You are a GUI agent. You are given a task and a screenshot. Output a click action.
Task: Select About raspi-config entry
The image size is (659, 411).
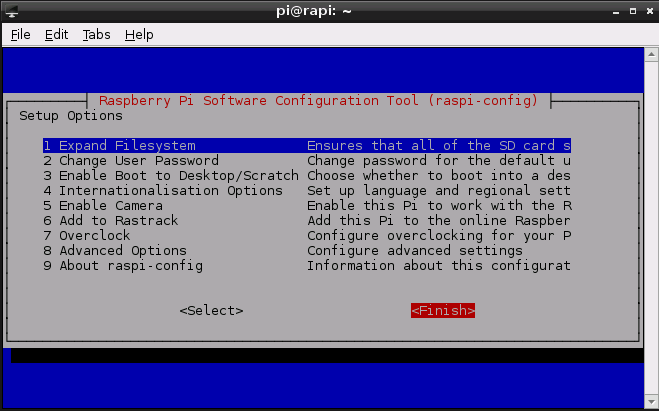point(123,266)
